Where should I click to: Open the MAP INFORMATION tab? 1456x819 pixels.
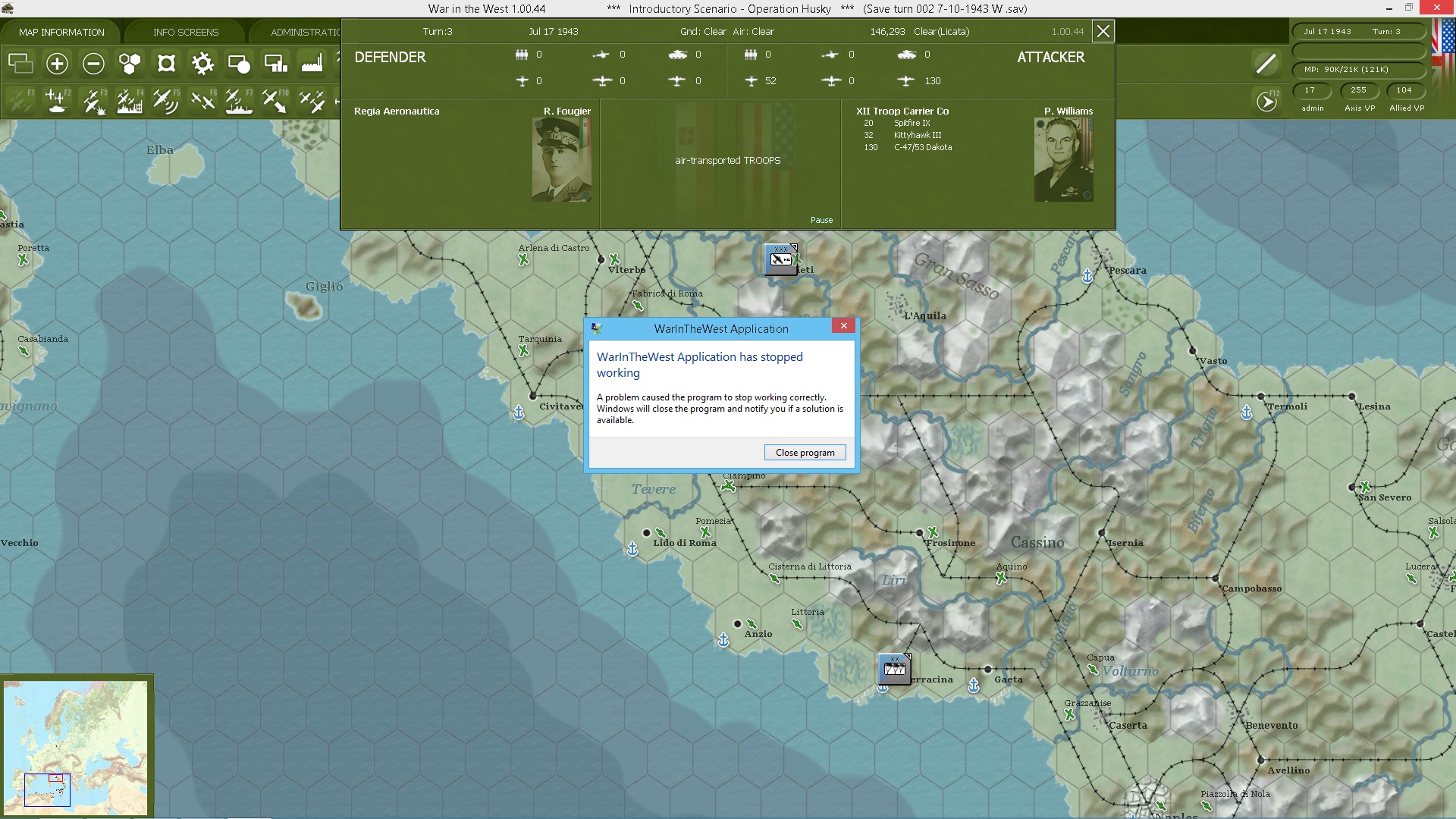click(x=61, y=32)
